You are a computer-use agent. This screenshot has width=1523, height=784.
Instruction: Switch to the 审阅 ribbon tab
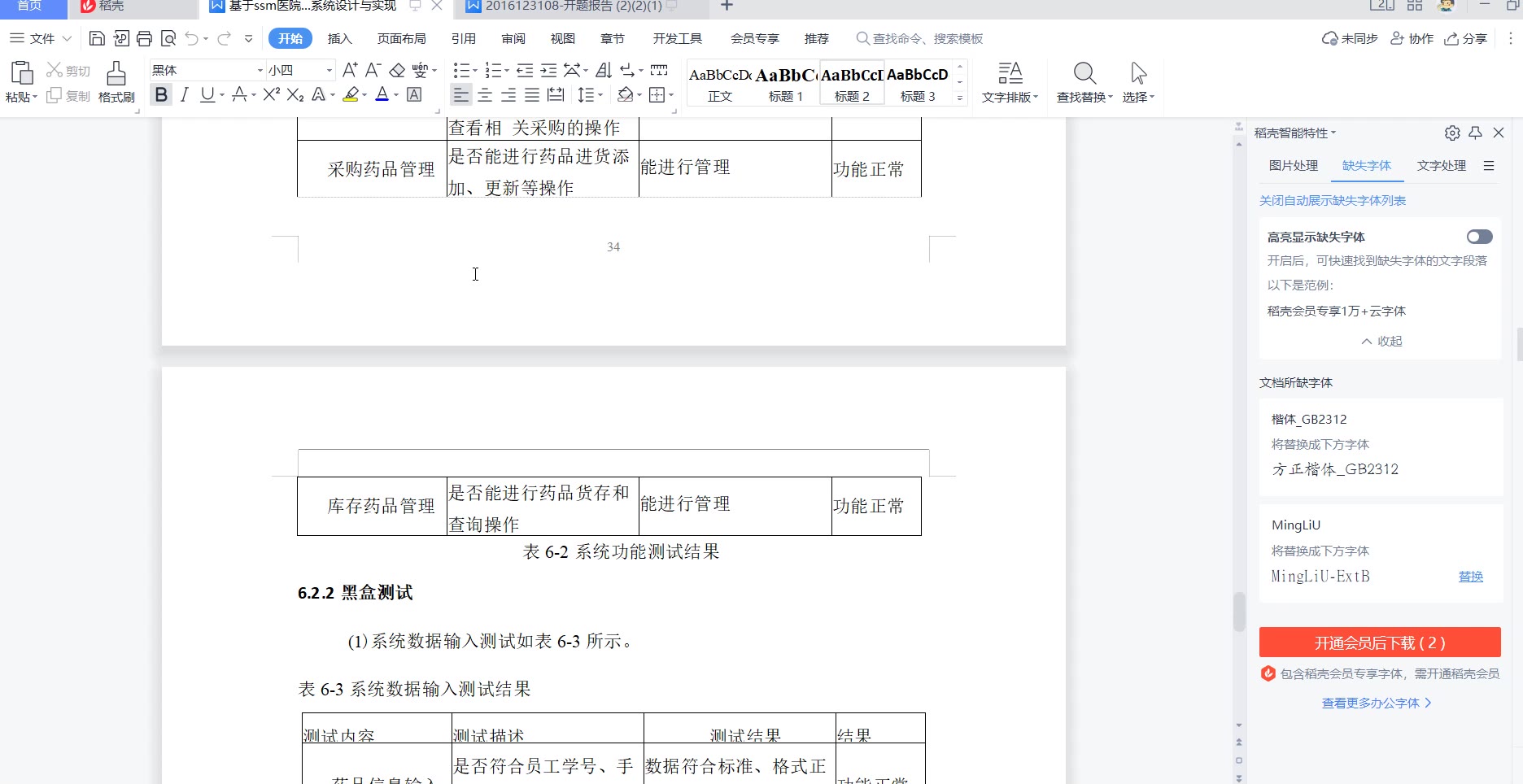[x=513, y=38]
